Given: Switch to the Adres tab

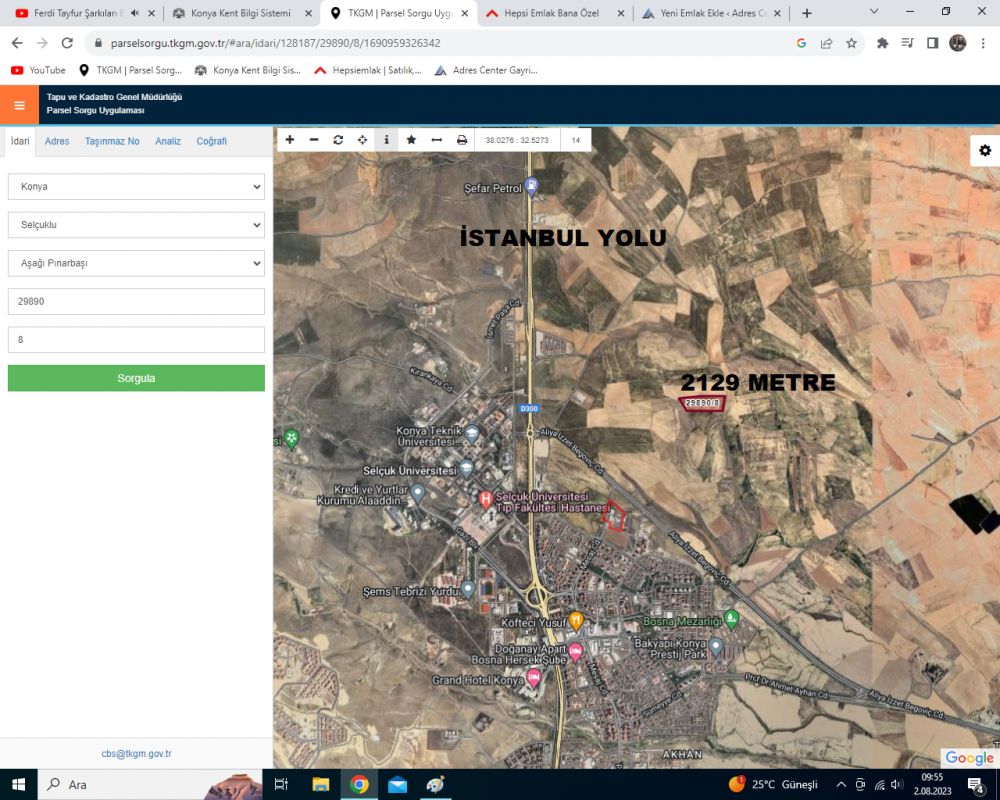Looking at the screenshot, I should click(x=57, y=141).
